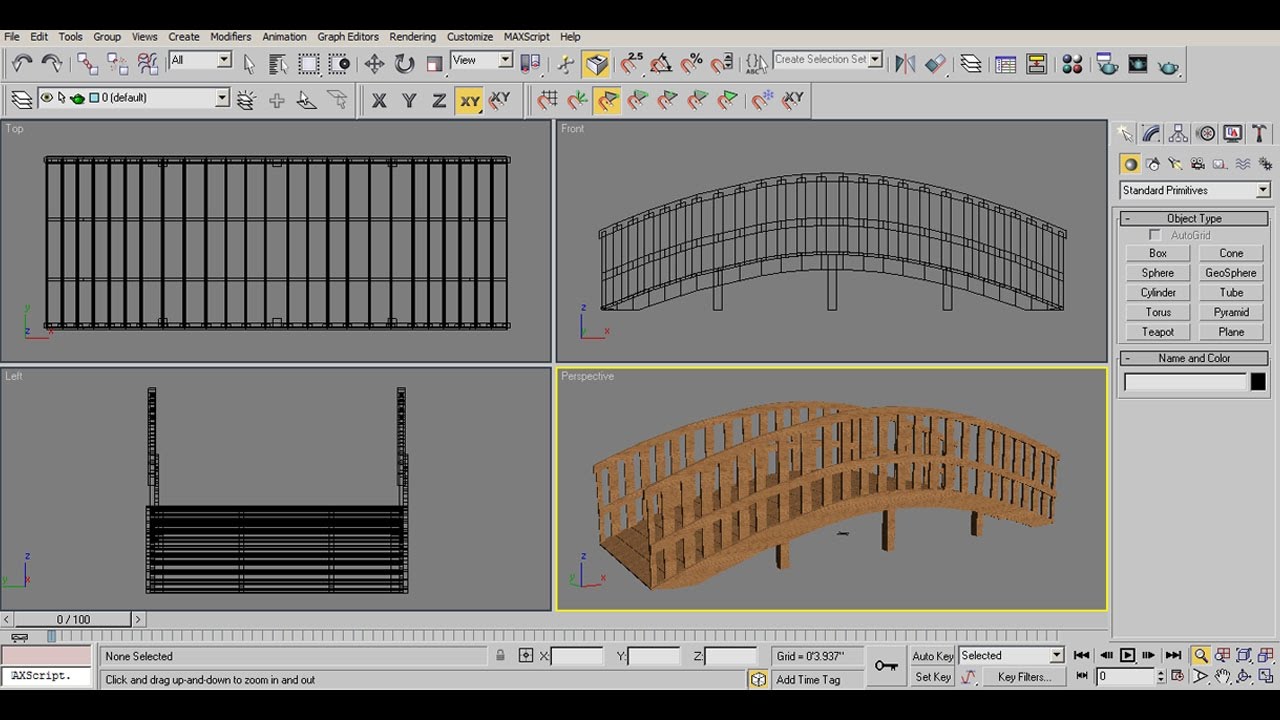Choose the Cameras category icon

[1197, 164]
